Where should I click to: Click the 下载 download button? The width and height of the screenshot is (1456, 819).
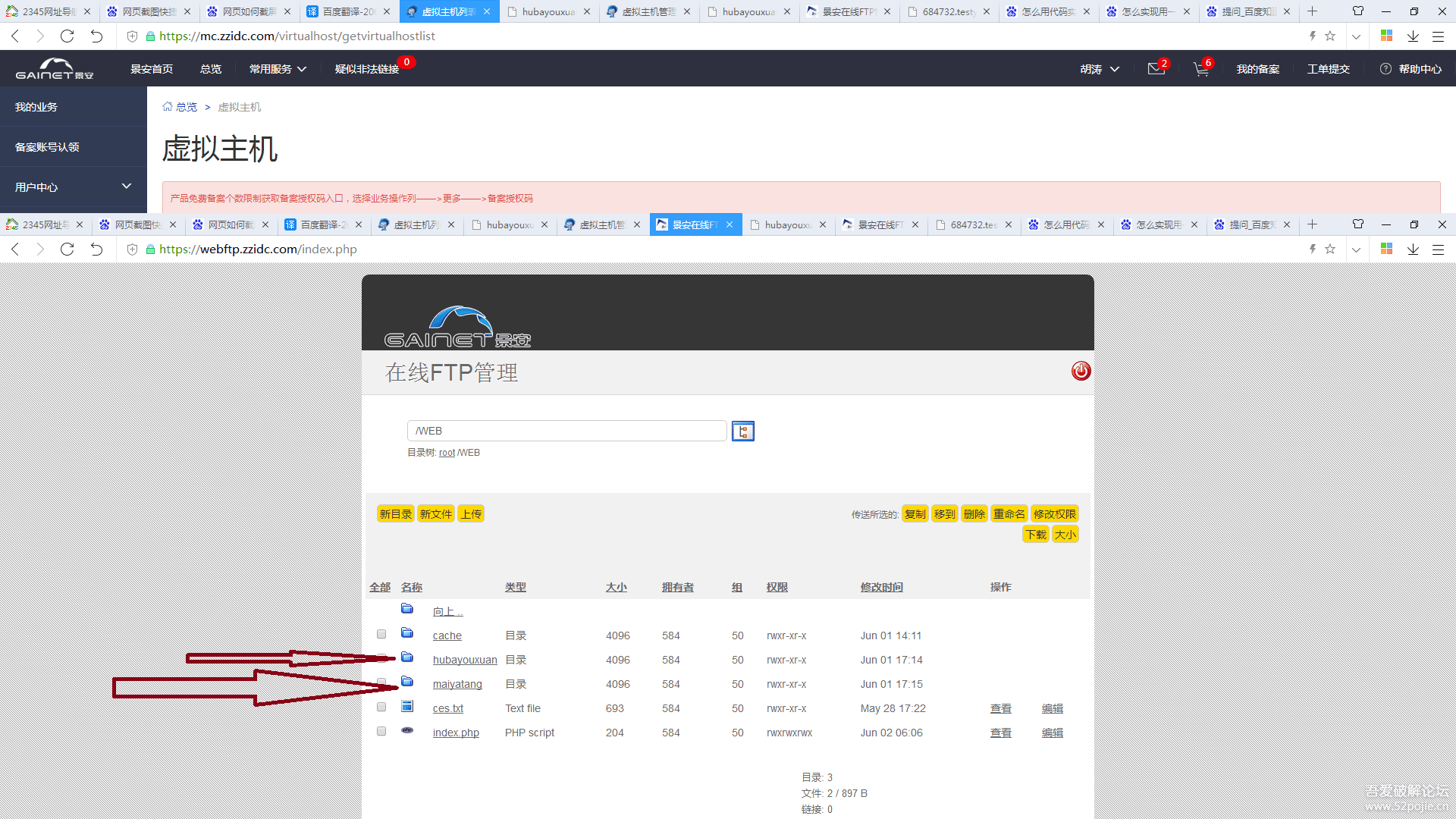click(1036, 535)
